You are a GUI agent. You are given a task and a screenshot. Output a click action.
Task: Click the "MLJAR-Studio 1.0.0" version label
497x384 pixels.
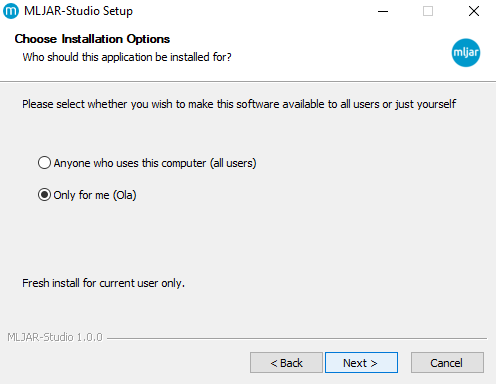(55, 337)
